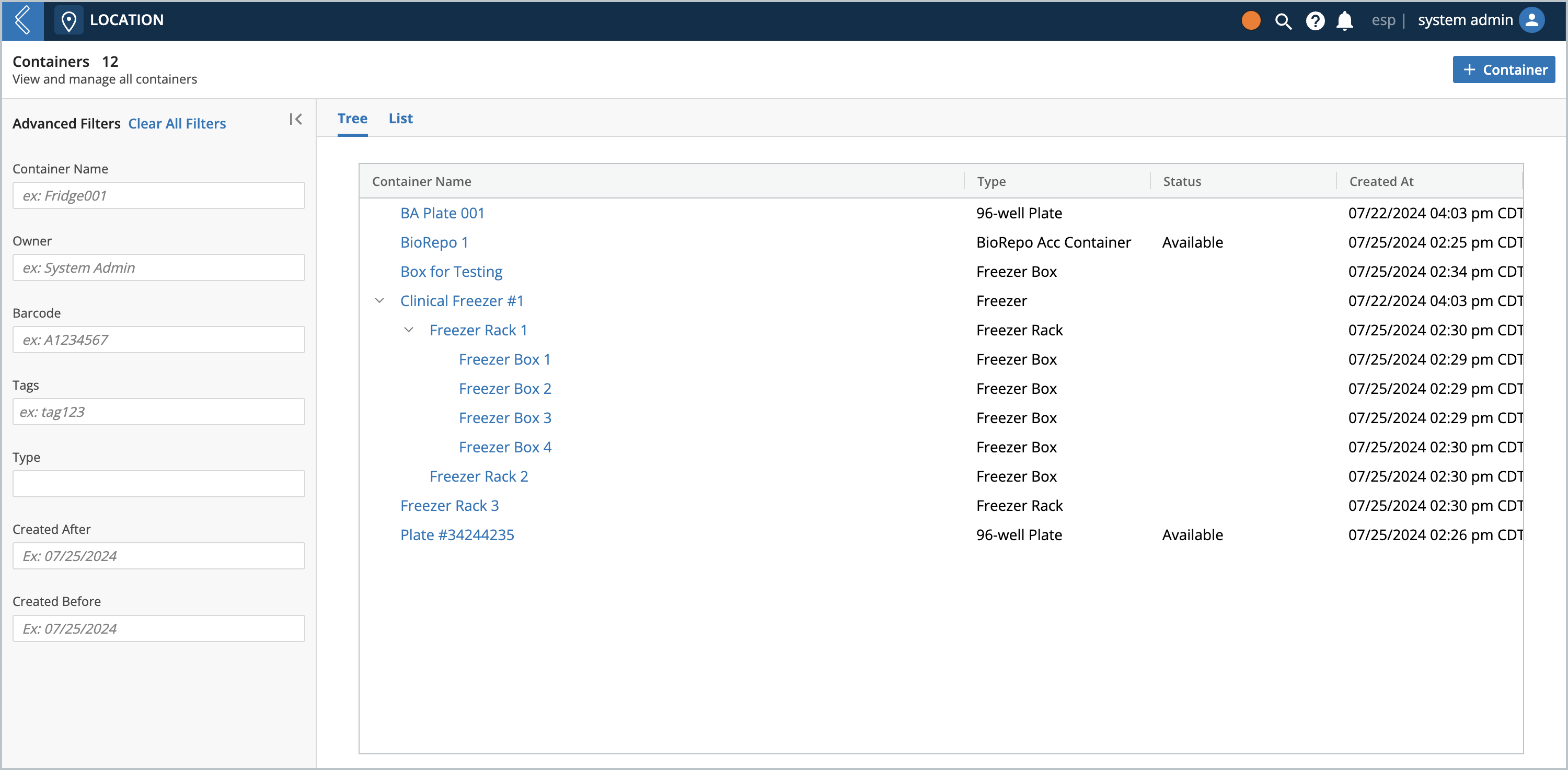
Task: Click the orange status indicator circle
Action: point(1250,21)
